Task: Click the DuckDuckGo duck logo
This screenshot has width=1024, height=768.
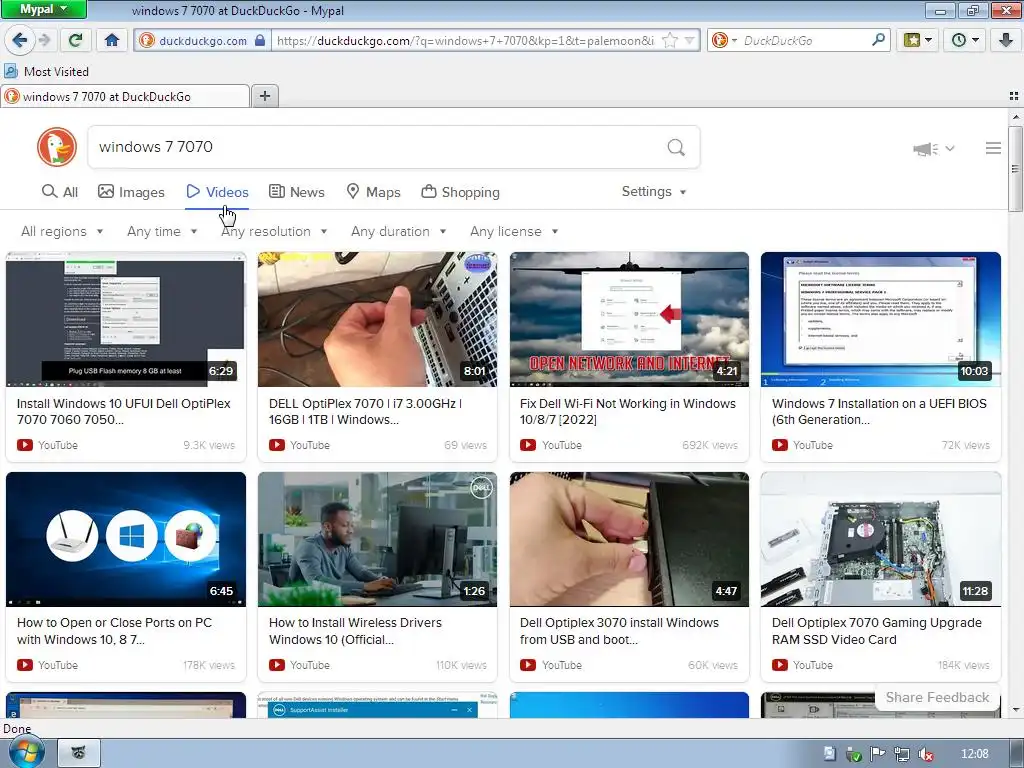Action: [x=57, y=146]
